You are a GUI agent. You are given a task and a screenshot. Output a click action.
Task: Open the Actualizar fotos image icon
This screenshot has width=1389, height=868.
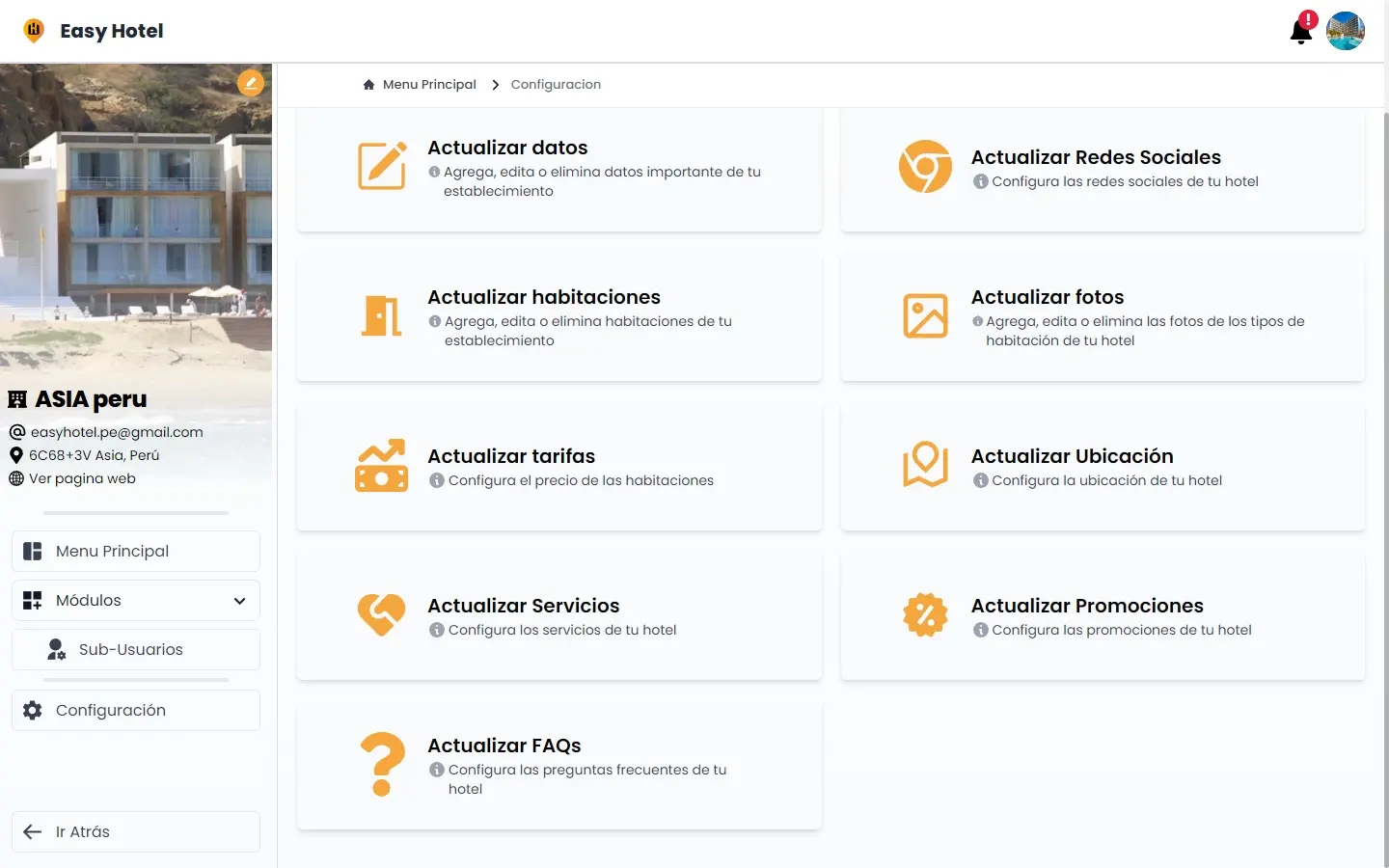coord(925,315)
